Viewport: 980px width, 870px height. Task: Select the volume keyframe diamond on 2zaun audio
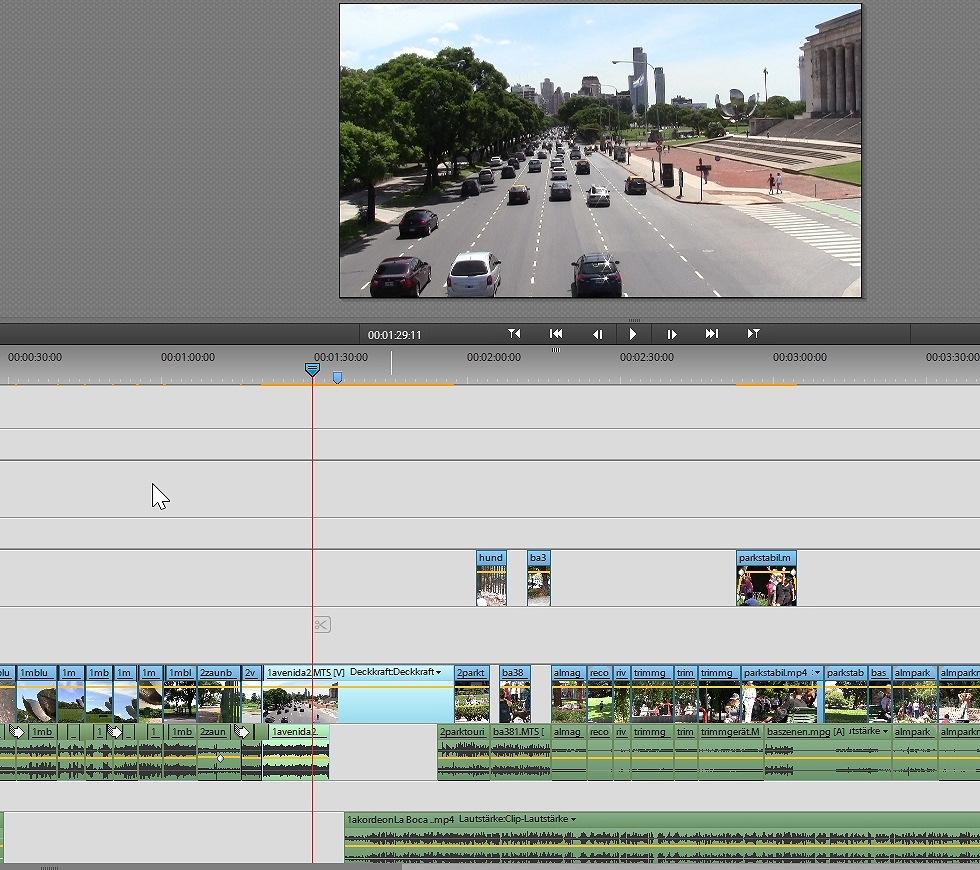220,758
